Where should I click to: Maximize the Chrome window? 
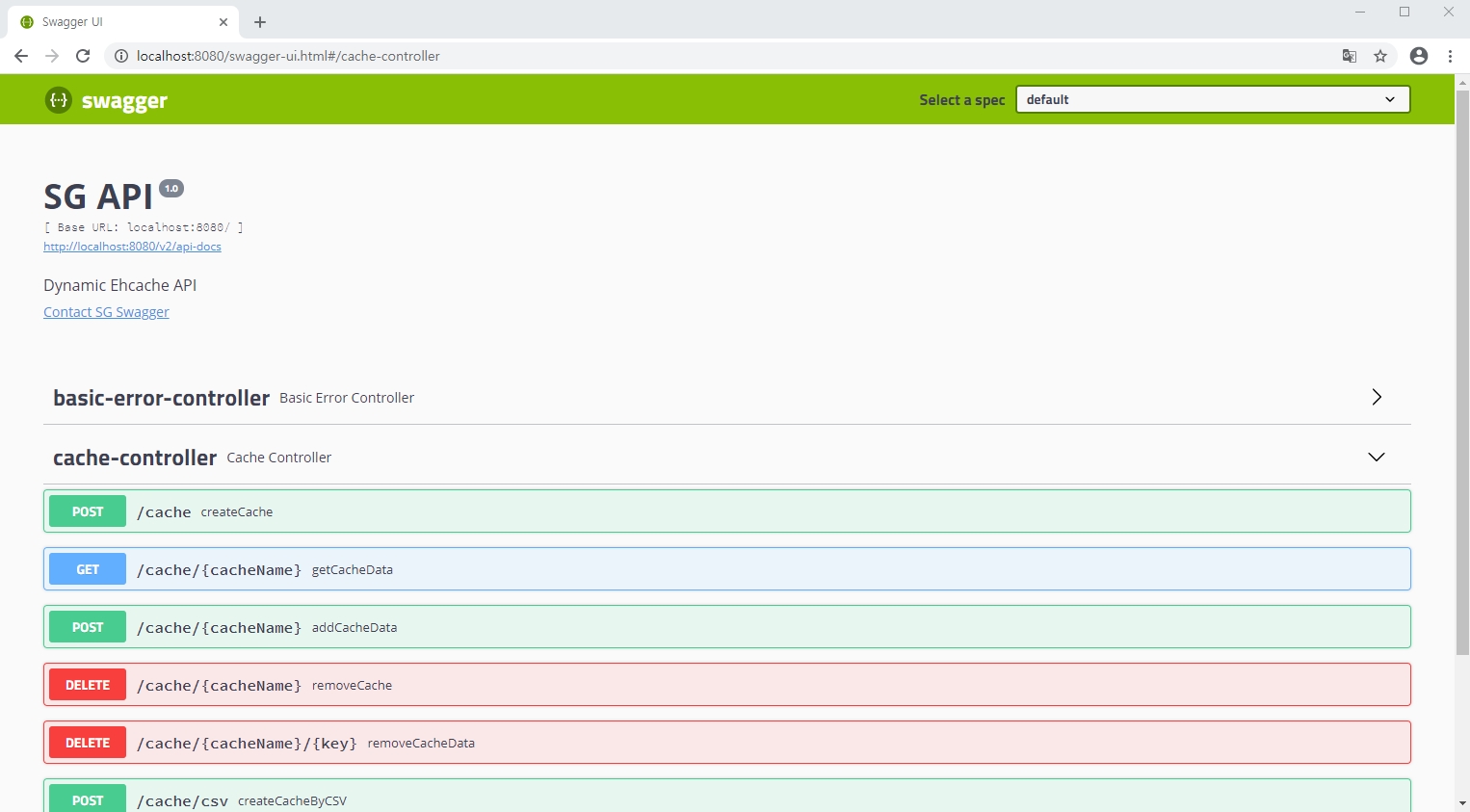coord(1404,12)
